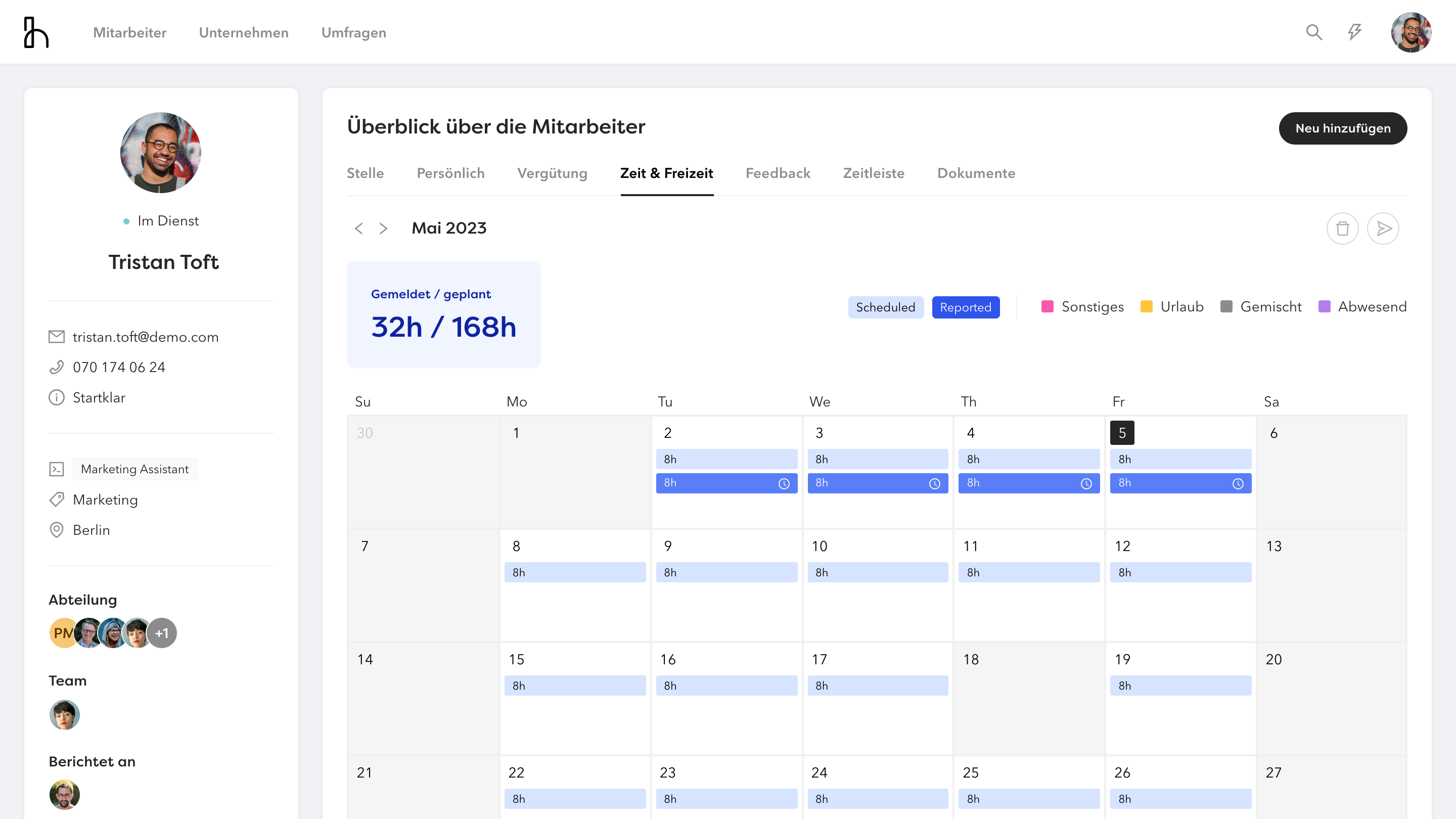Open reported 8h entry on May 3
This screenshot has width=1456, height=819.
click(878, 483)
